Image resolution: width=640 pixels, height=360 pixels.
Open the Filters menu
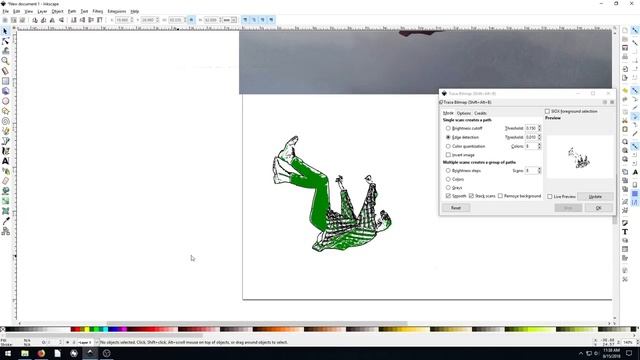98,11
